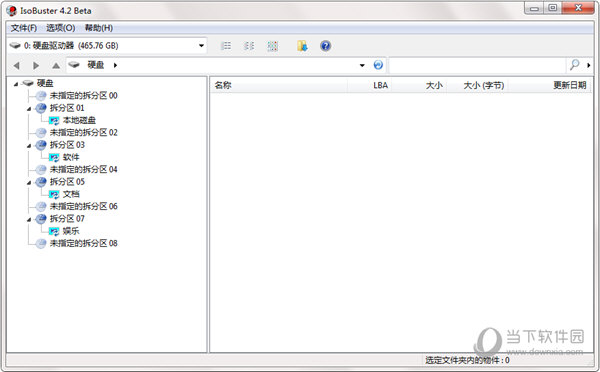Switch to large icons view
The image size is (600, 372).
(272, 46)
